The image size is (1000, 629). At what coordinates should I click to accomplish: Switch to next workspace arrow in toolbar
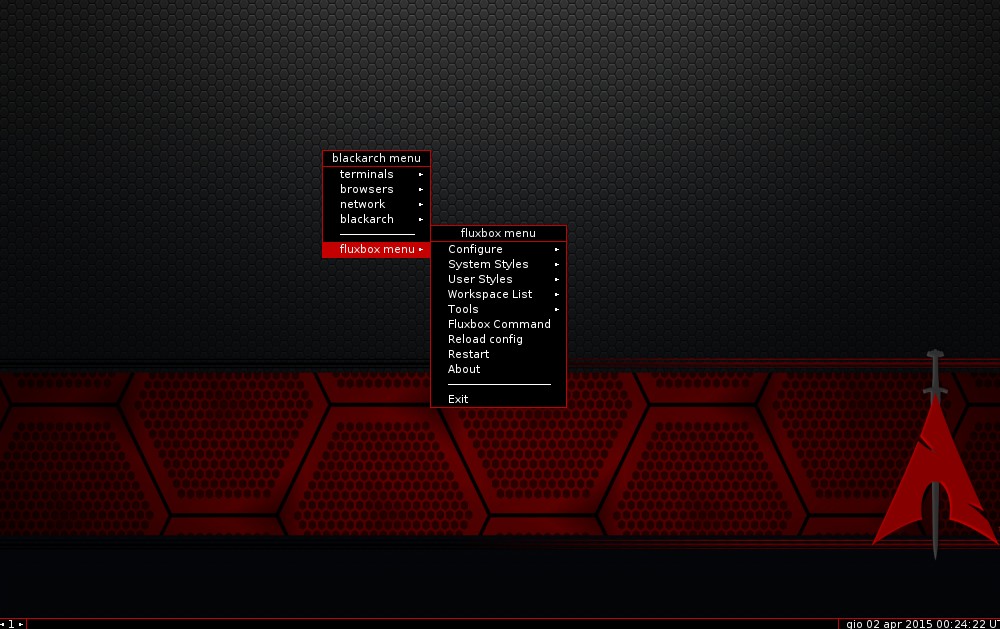[21, 624]
